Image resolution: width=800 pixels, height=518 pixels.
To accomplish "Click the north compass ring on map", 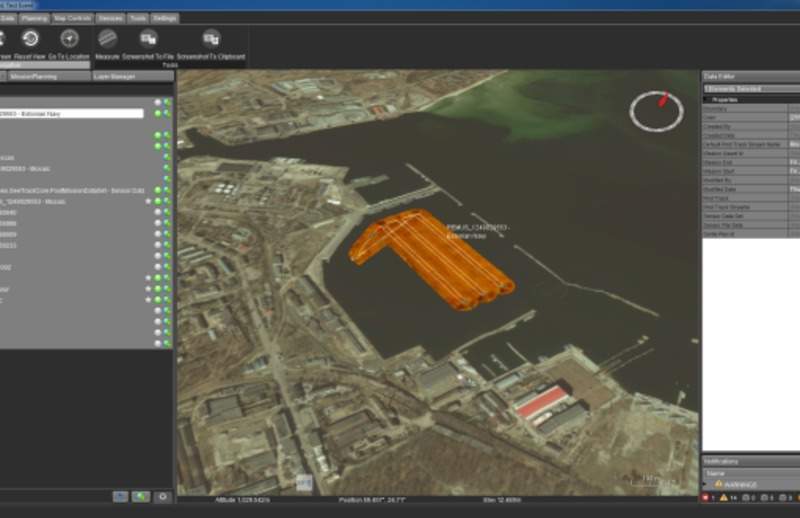I will [656, 110].
